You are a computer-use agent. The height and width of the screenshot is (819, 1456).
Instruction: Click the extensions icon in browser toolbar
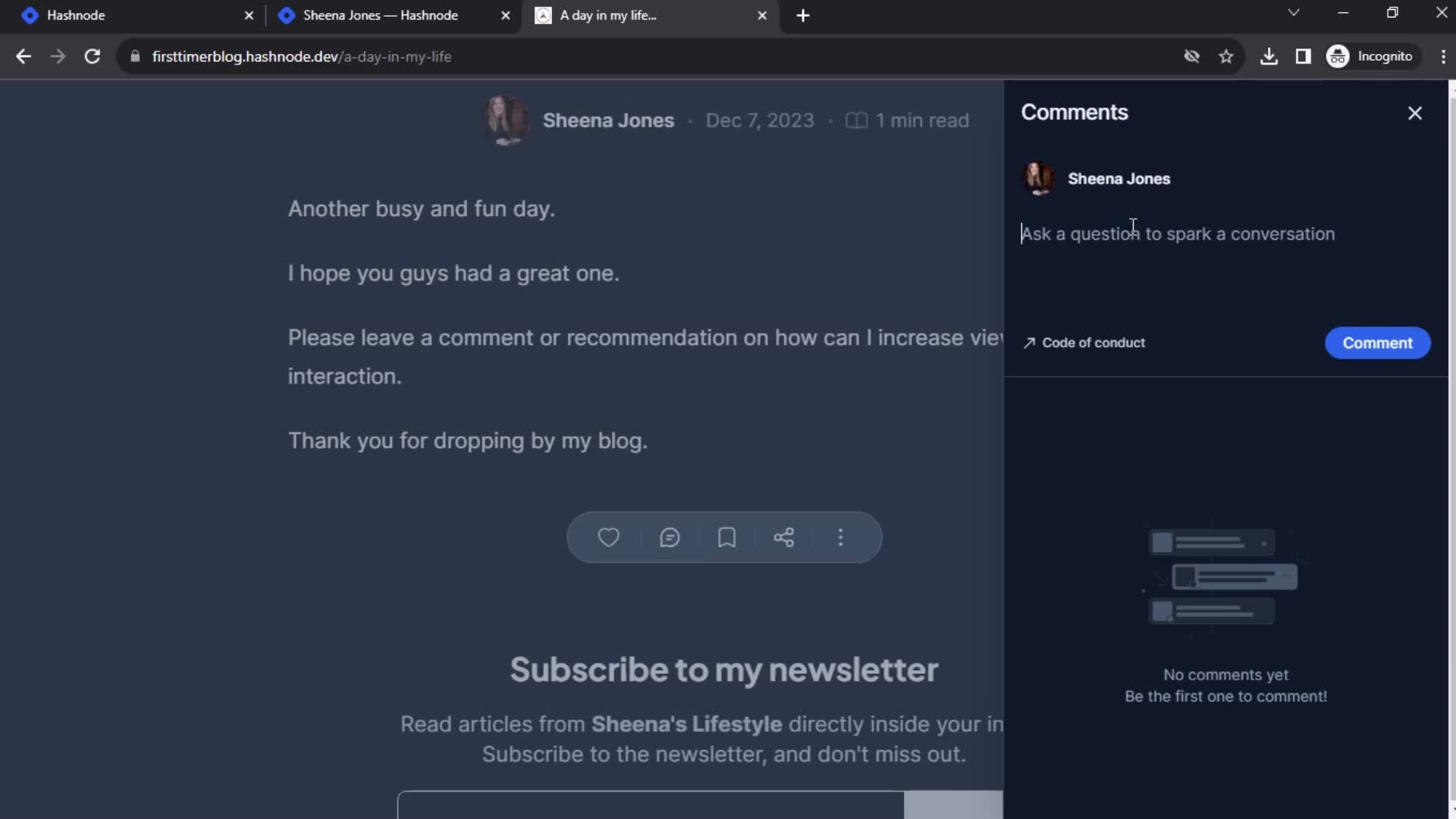(x=1305, y=56)
